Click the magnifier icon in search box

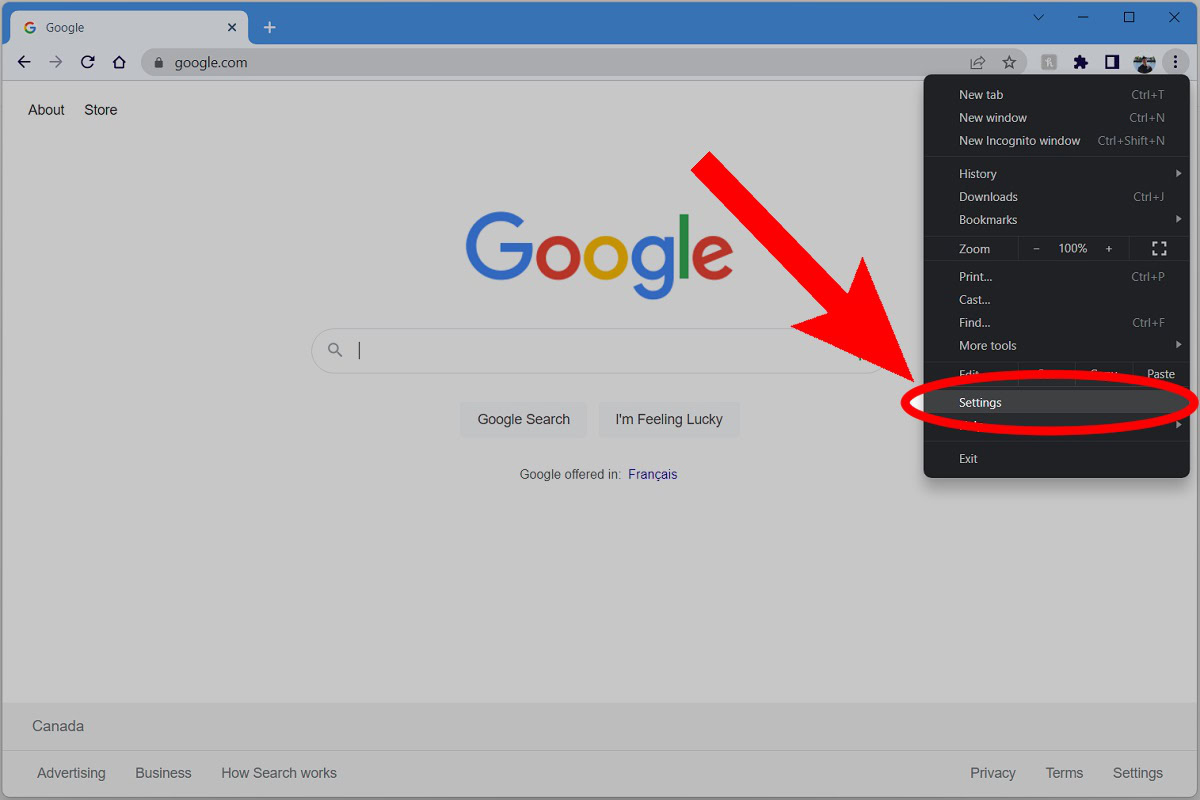(x=335, y=350)
